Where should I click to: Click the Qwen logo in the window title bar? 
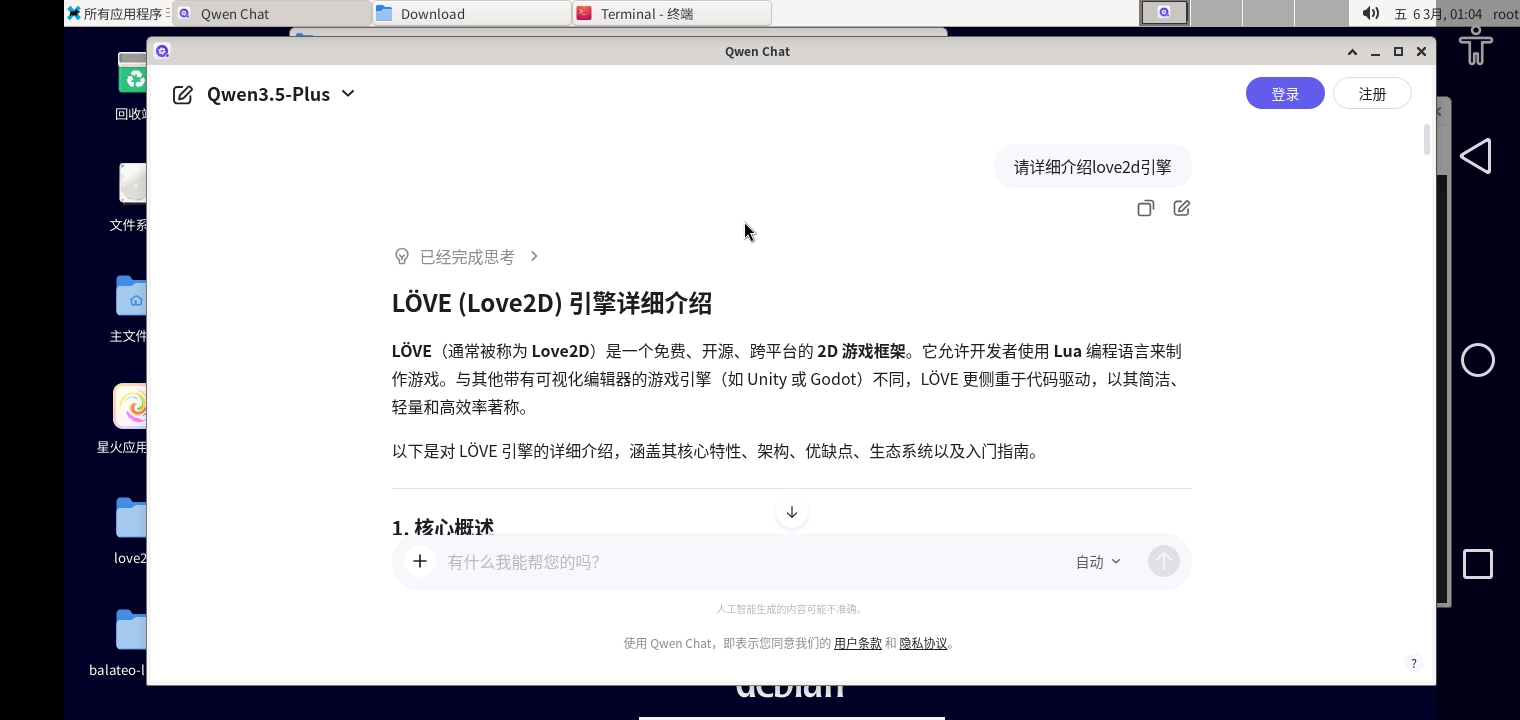click(163, 51)
